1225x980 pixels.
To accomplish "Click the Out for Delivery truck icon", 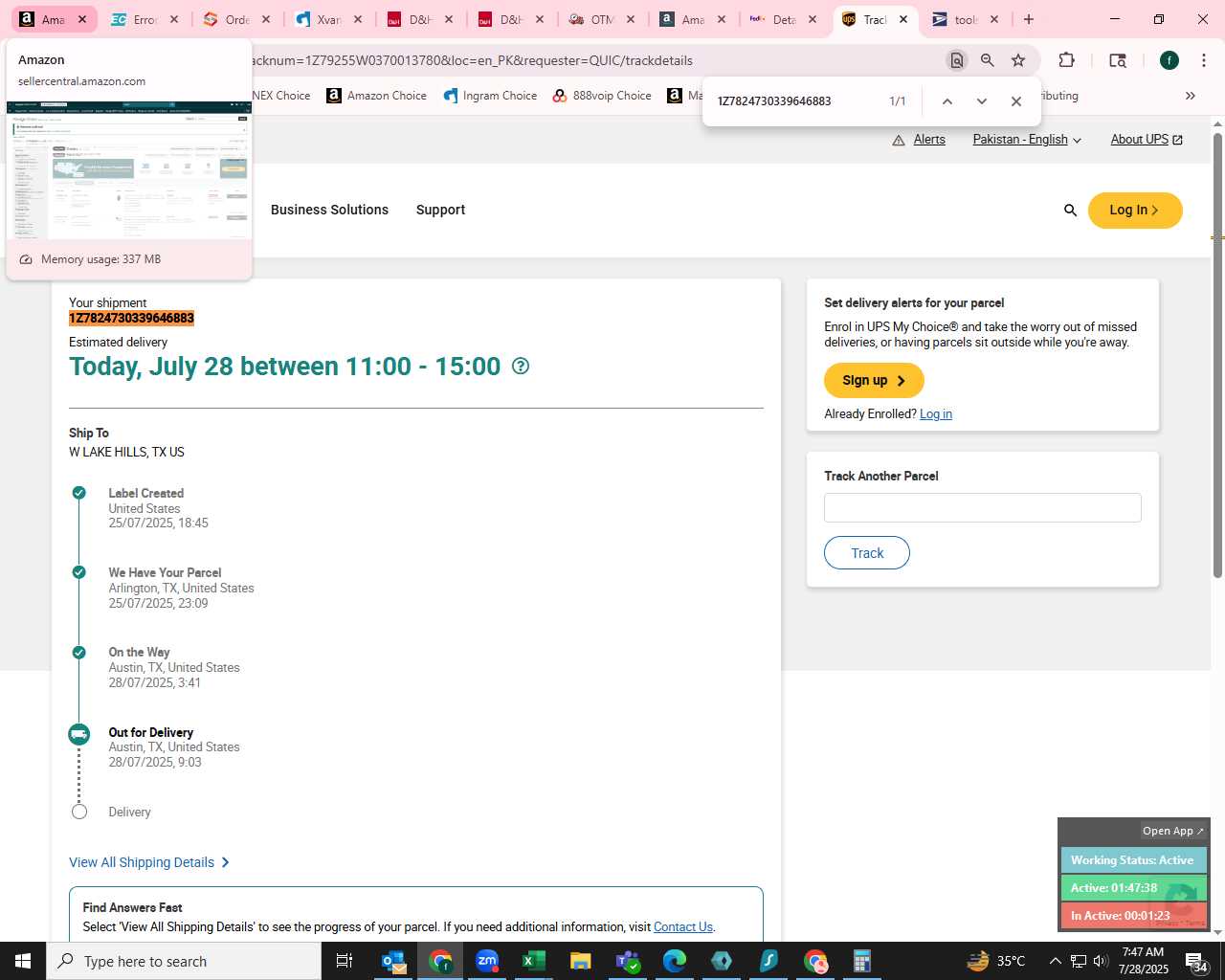I will pyautogui.click(x=78, y=734).
